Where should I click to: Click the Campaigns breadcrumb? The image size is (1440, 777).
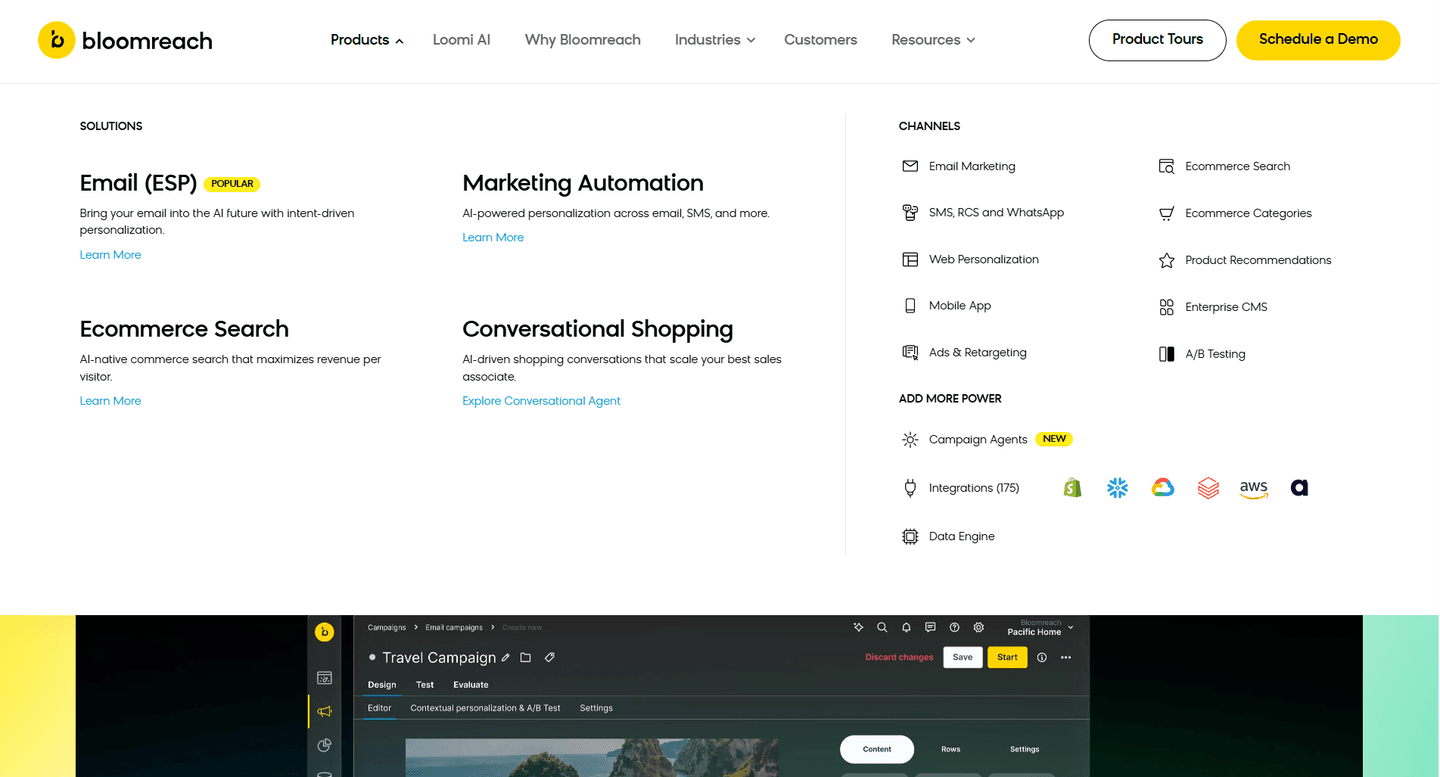[387, 628]
